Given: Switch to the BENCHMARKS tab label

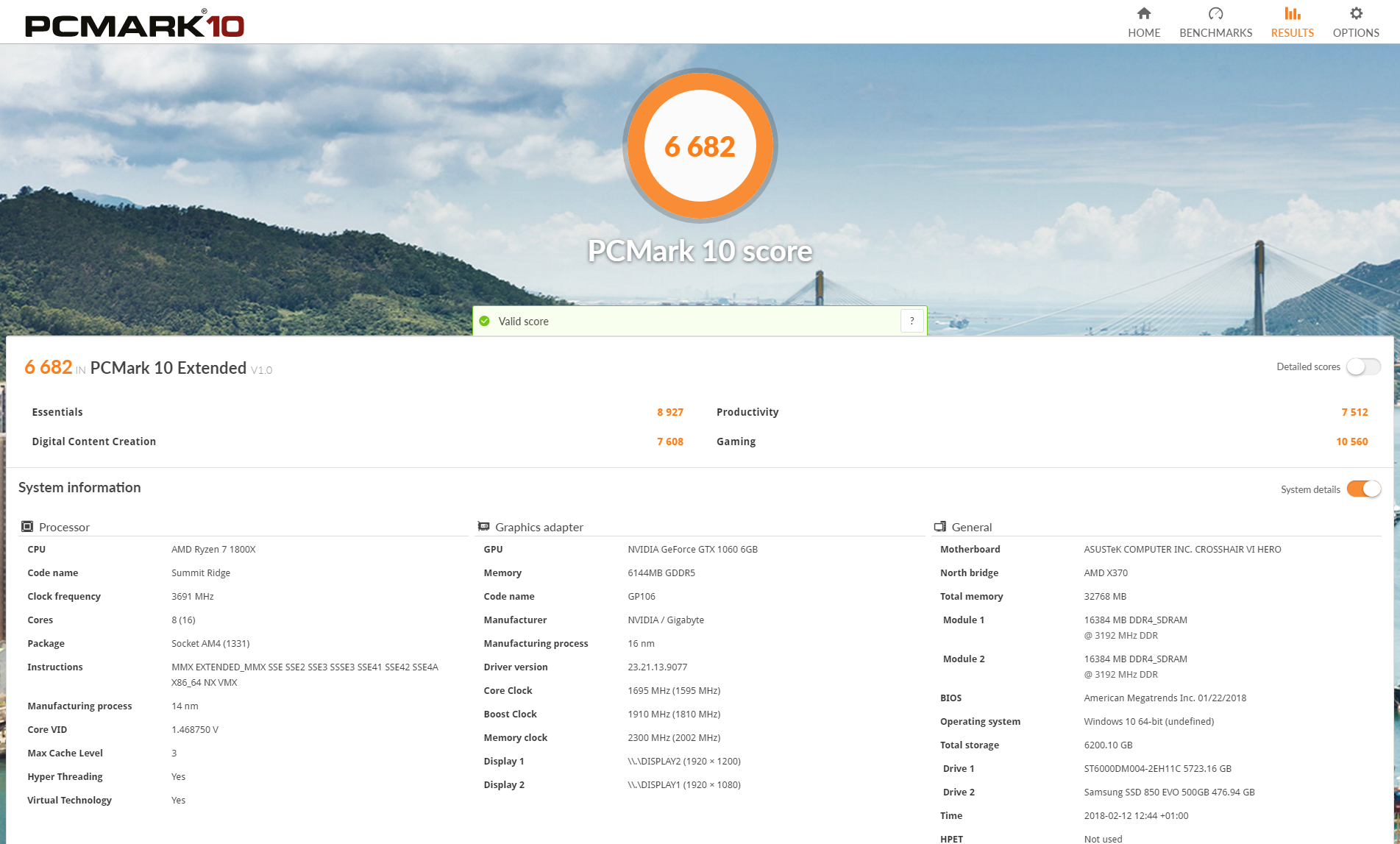Looking at the screenshot, I should pyautogui.click(x=1215, y=33).
